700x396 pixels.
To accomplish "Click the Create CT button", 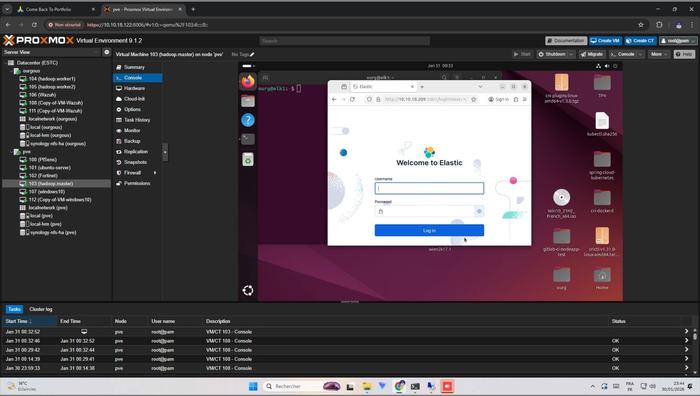I will tap(640, 41).
